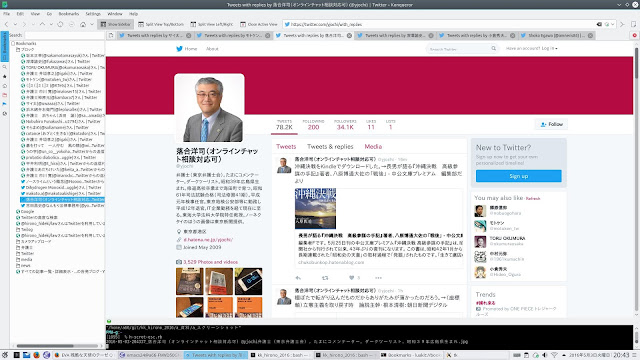The width and height of the screenshot is (640, 360).
Task: Click the sidebar Search field
Action: 64,35
